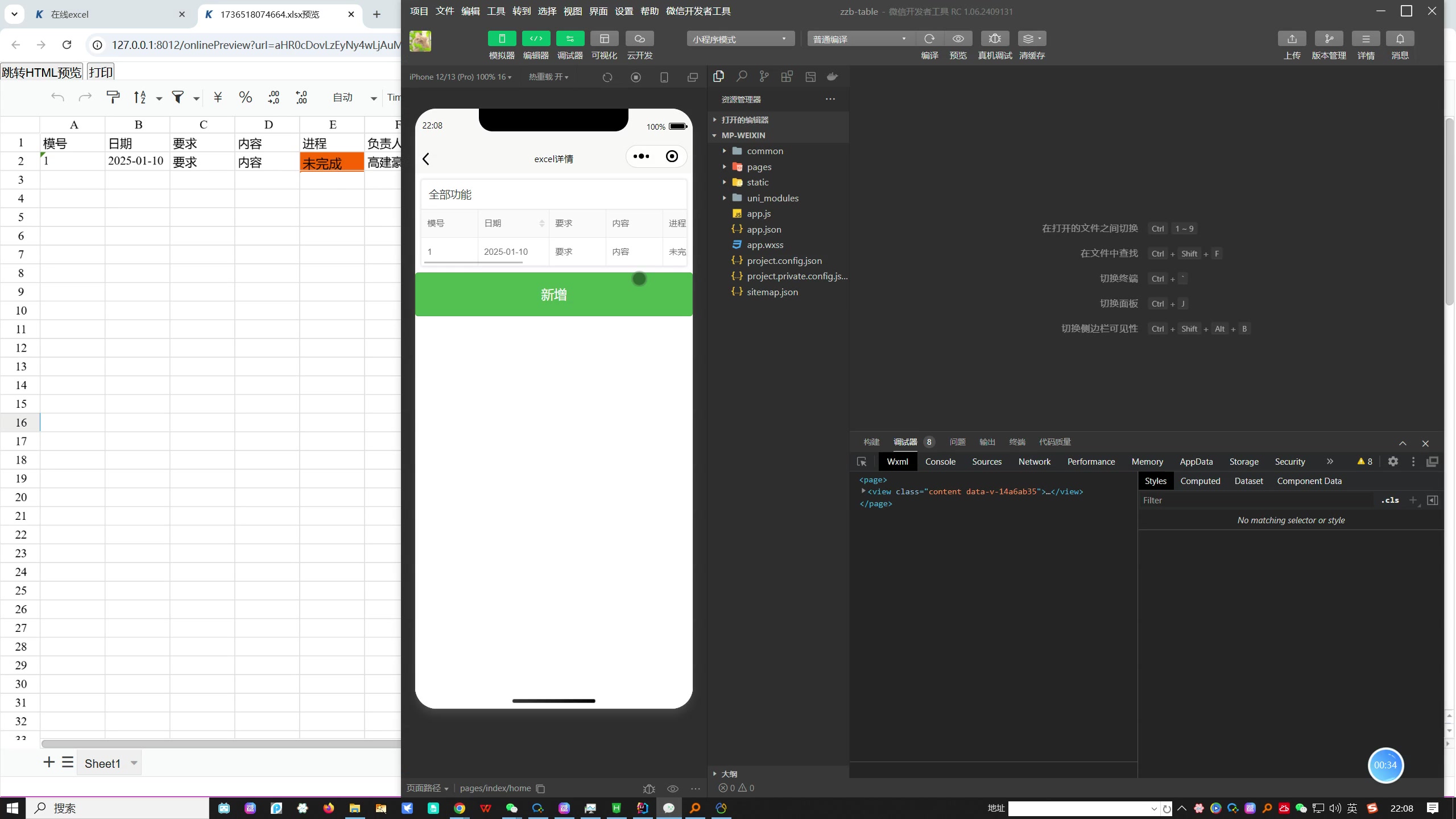Open cloud development (云开发)
Screen dimensions: 1456x819
pos(639,38)
